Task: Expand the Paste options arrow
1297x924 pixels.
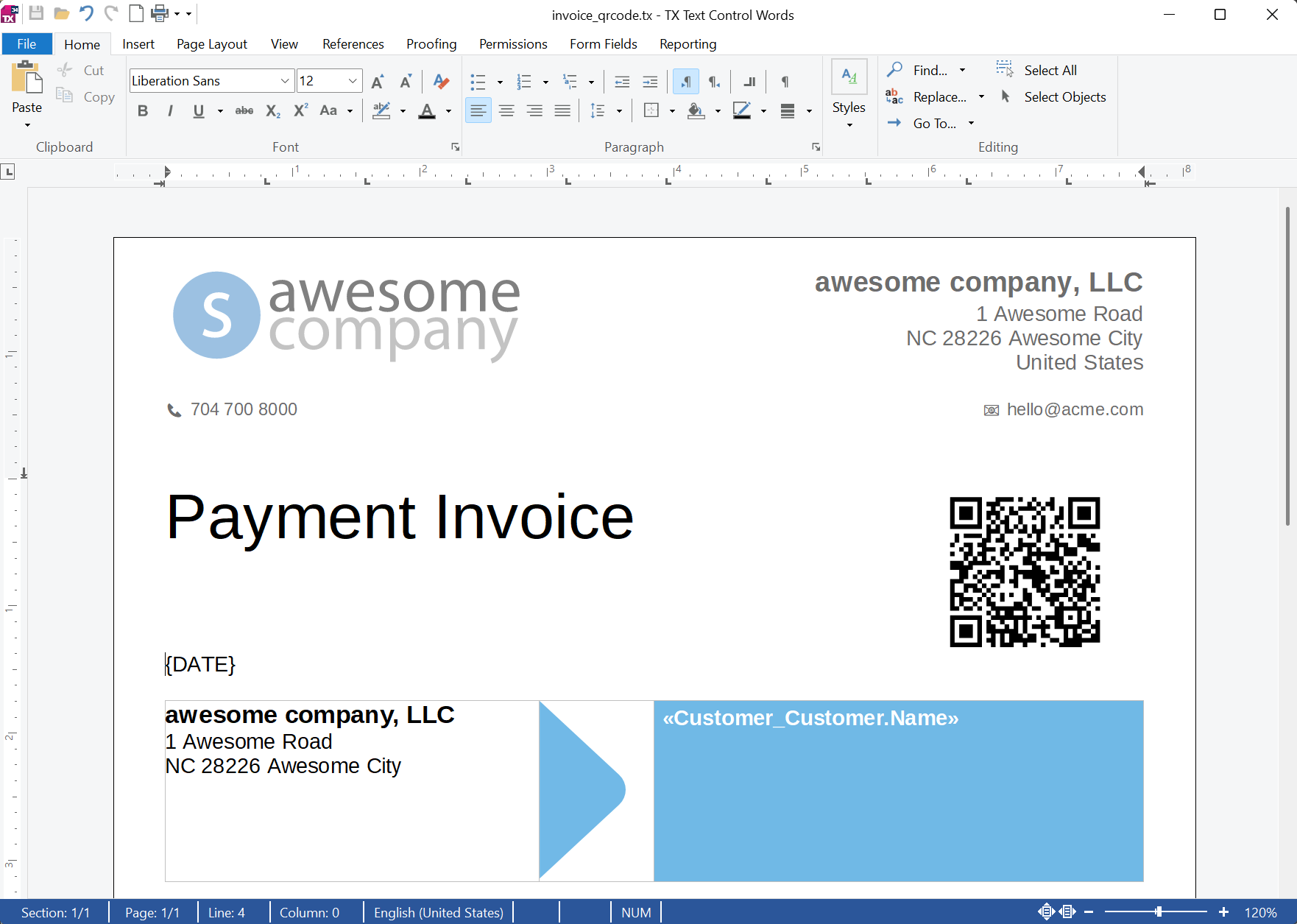Action: click(27, 124)
